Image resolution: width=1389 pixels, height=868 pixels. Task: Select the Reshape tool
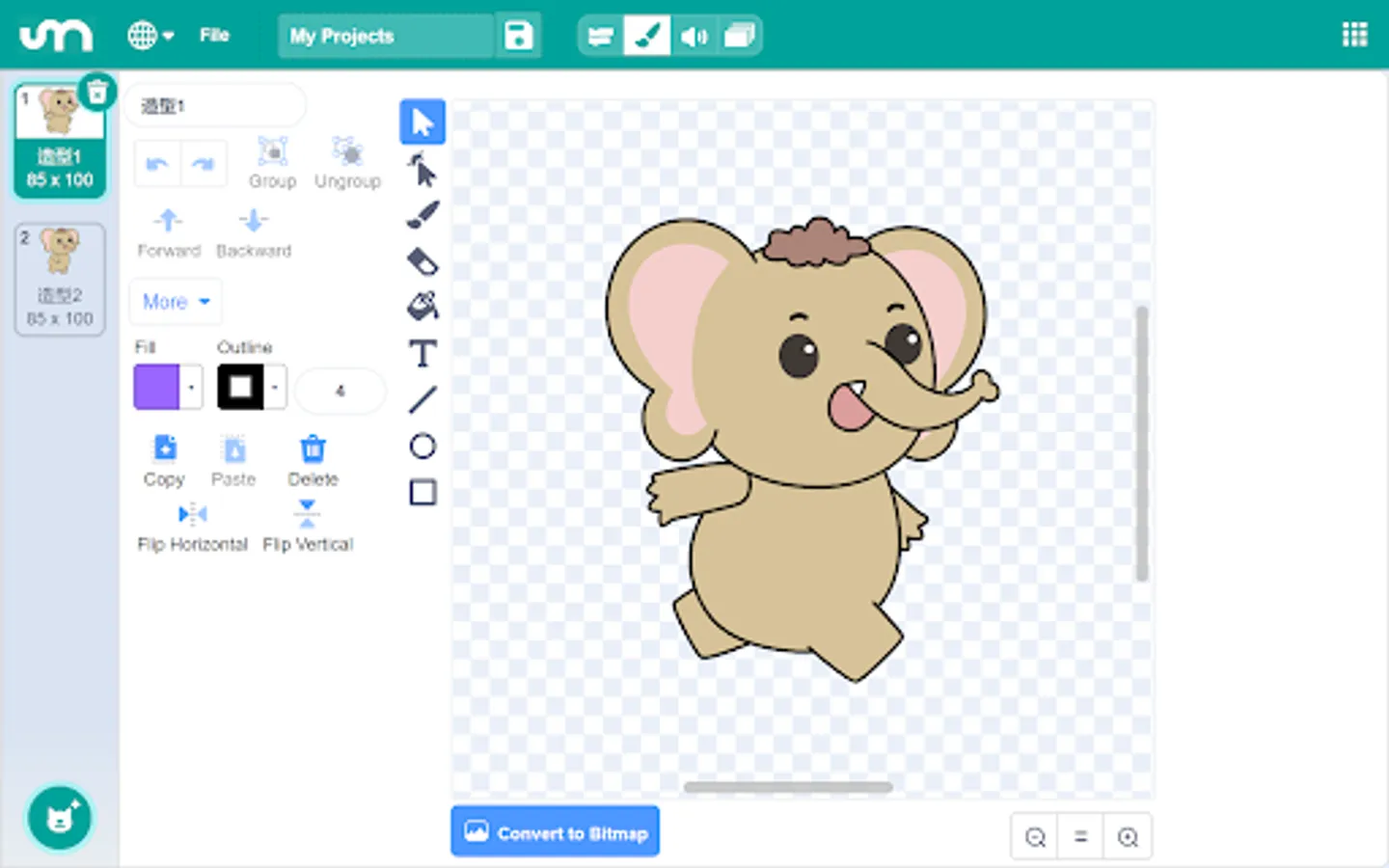422,171
